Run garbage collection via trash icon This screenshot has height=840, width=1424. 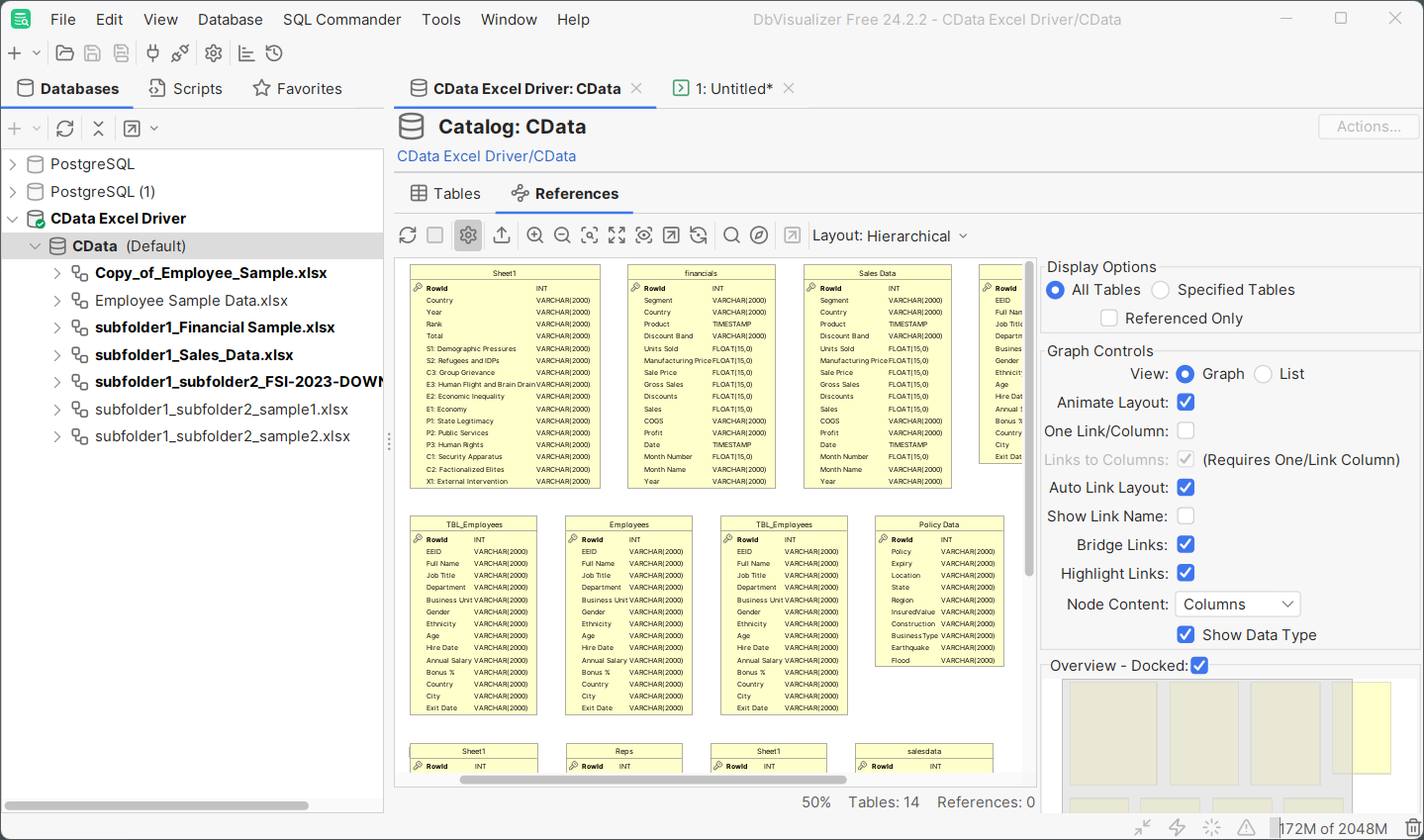pos(1413,828)
